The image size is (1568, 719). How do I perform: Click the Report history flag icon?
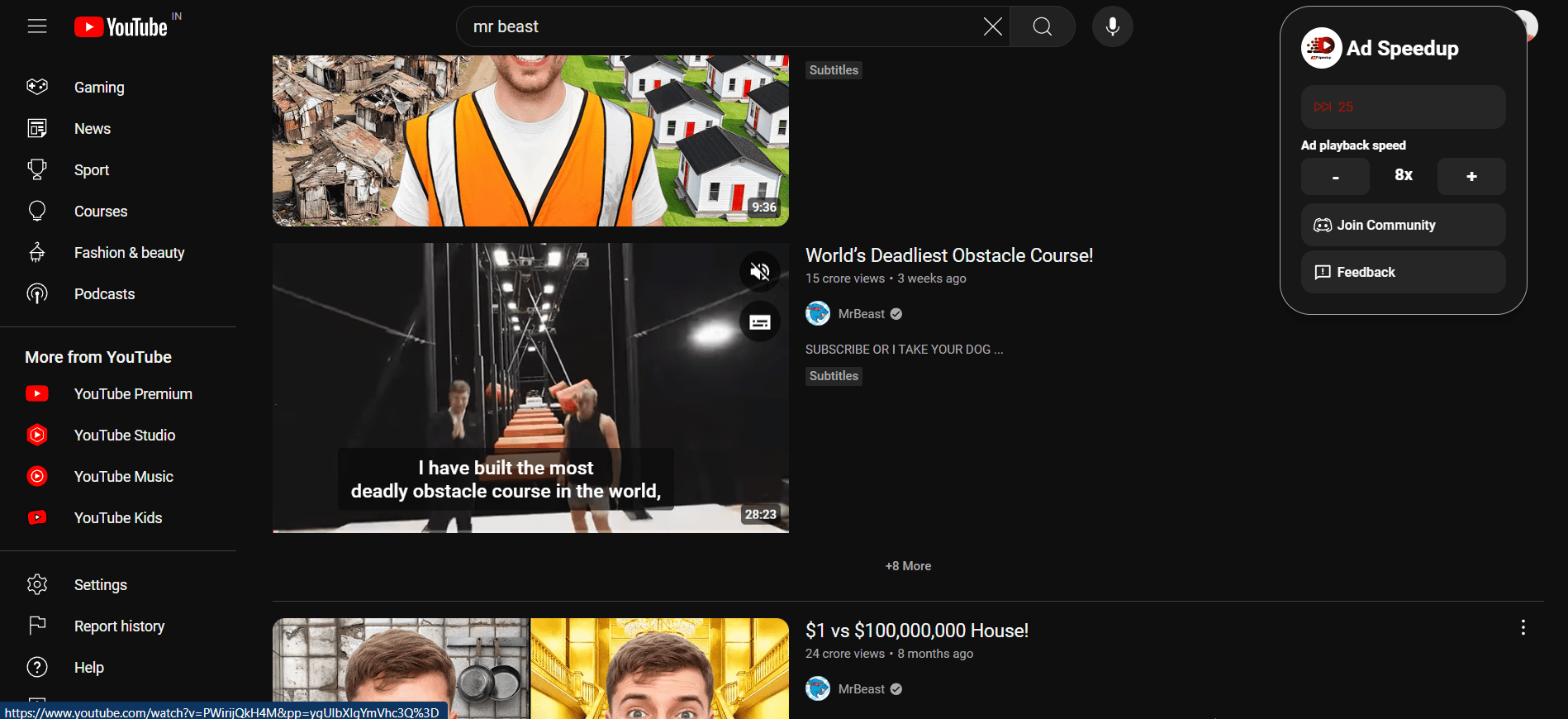pyautogui.click(x=37, y=626)
